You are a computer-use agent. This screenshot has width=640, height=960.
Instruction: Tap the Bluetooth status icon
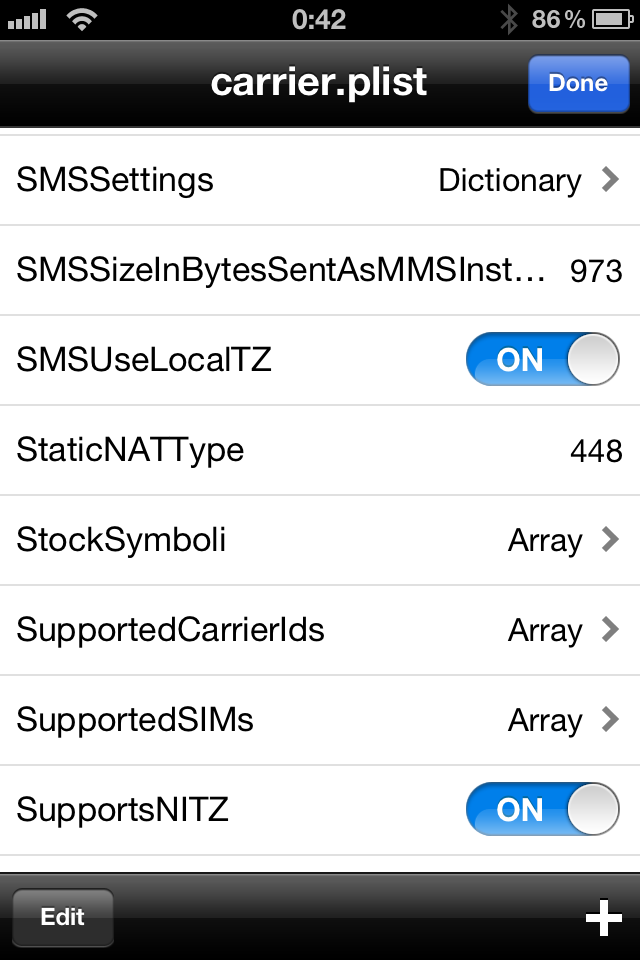[509, 20]
